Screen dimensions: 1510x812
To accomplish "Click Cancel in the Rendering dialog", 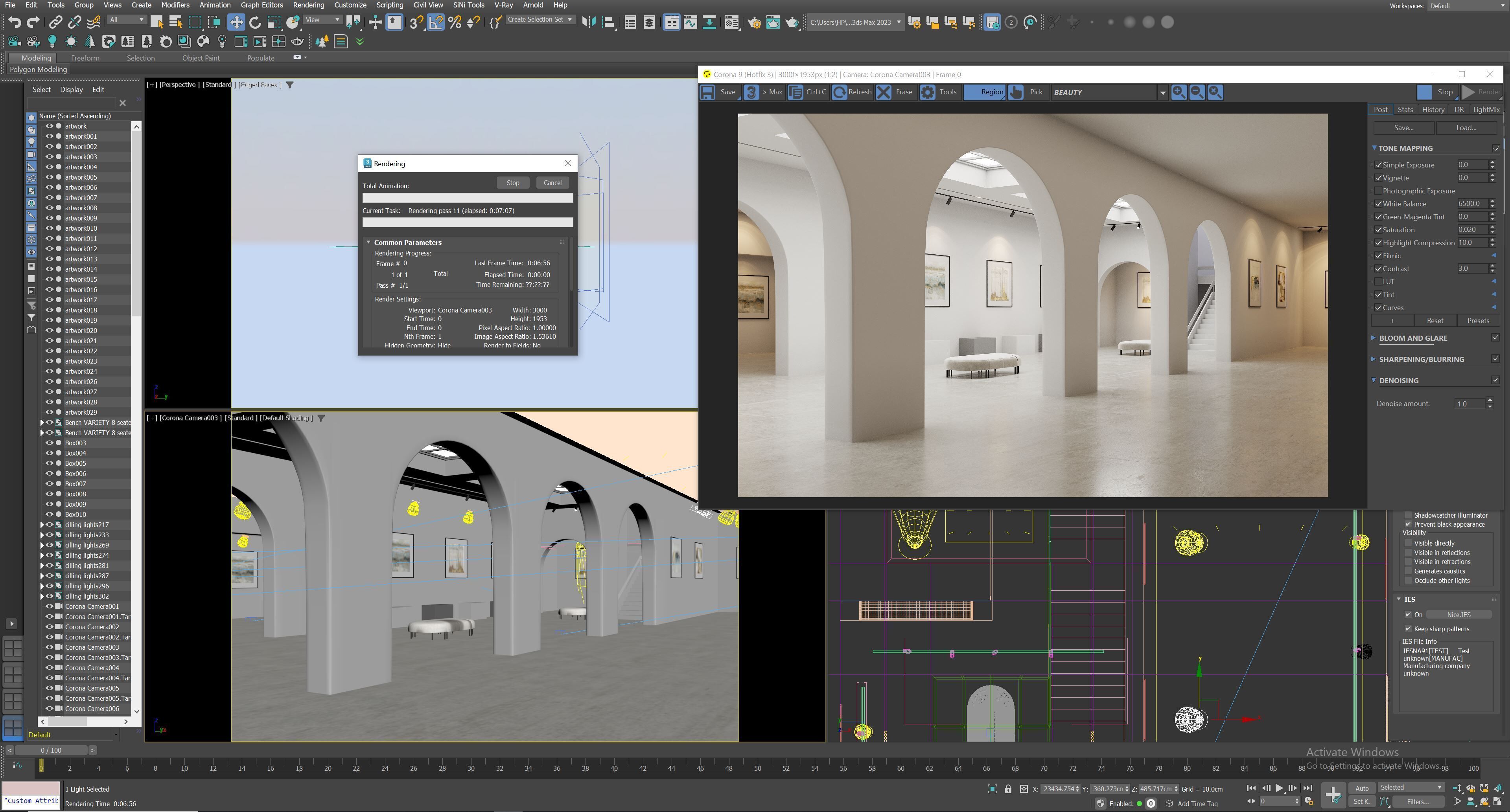I will [x=552, y=183].
